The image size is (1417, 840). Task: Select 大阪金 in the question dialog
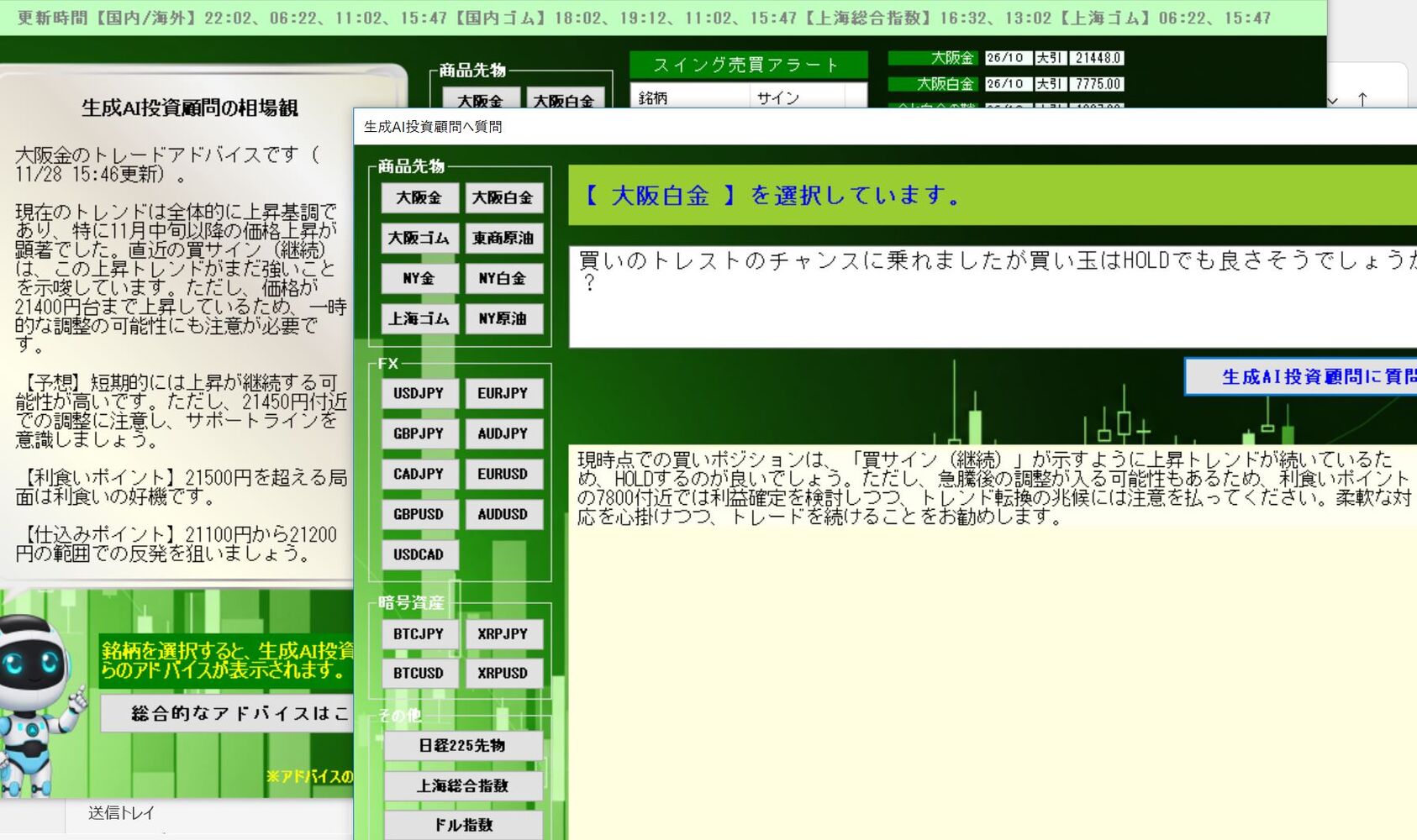[419, 198]
